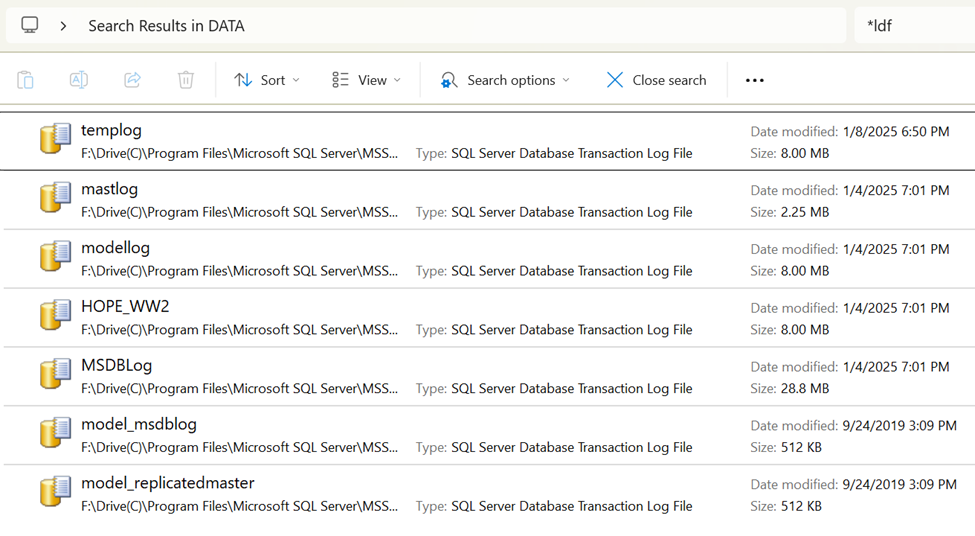Image resolution: width=975 pixels, height=536 pixels.
Task: Open the See more ellipsis menu
Action: click(x=755, y=80)
